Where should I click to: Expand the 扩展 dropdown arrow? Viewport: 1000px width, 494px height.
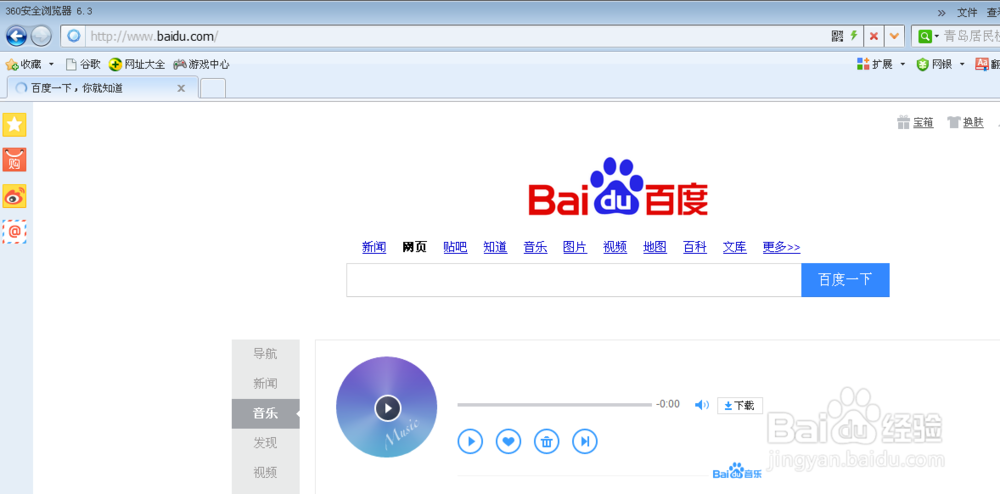tap(902, 64)
